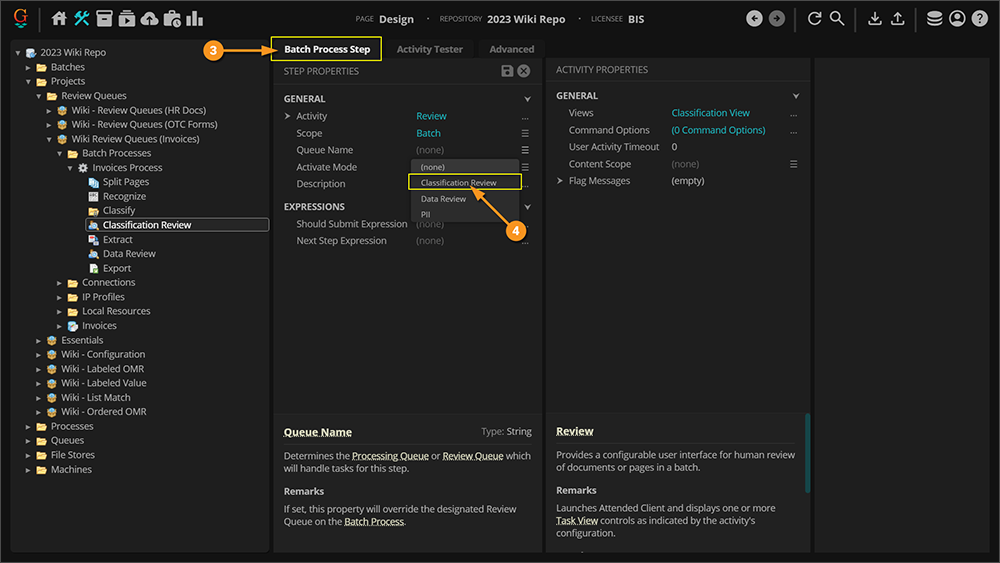Open search with the magnifying glass icon

pos(837,18)
